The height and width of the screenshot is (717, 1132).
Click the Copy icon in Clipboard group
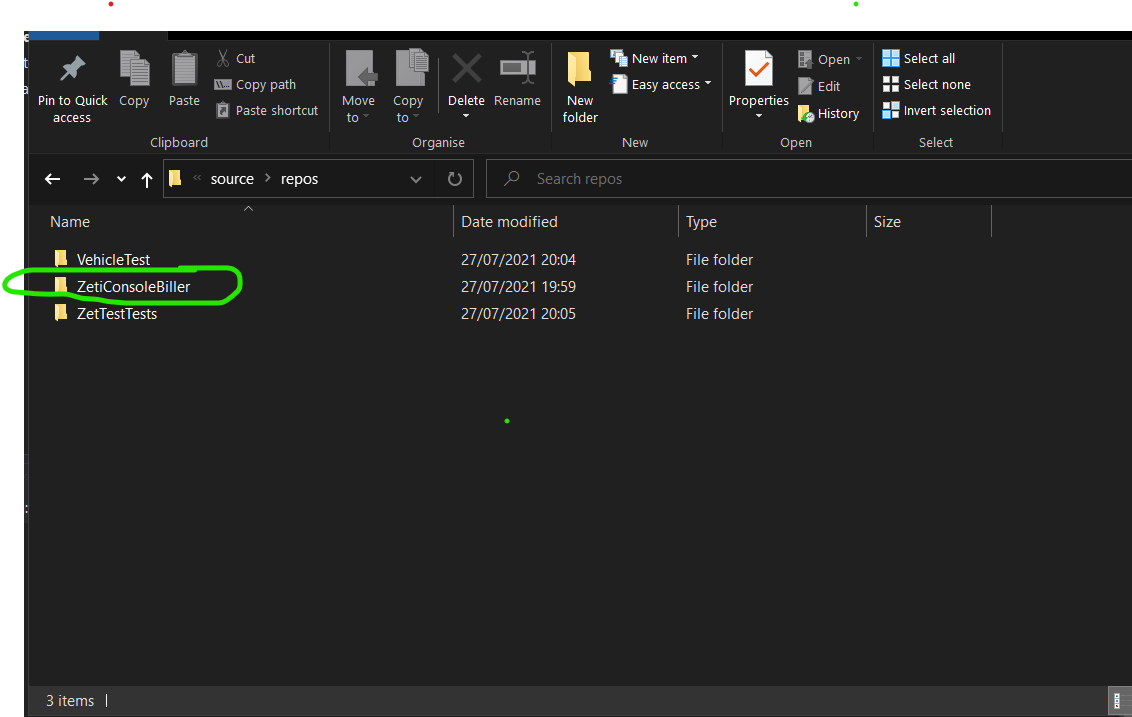(134, 69)
